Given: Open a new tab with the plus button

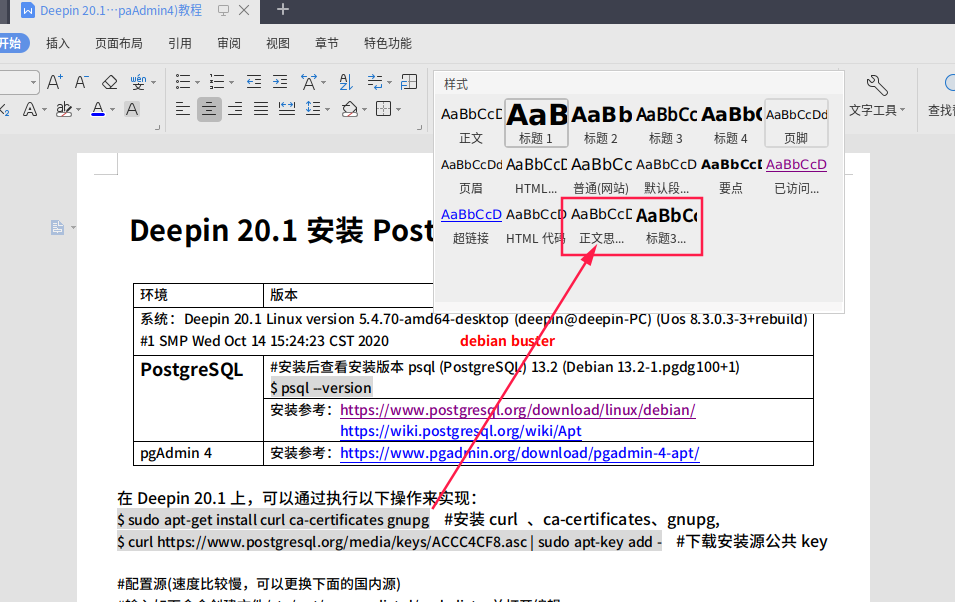Looking at the screenshot, I should click(283, 10).
